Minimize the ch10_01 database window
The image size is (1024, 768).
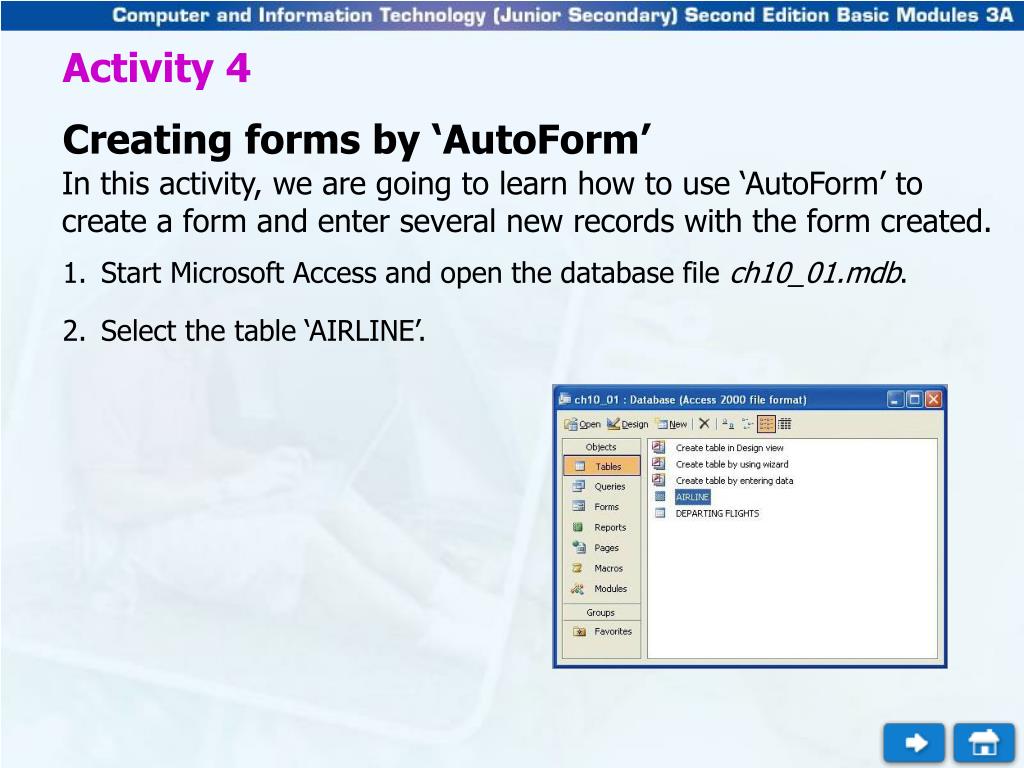point(896,399)
